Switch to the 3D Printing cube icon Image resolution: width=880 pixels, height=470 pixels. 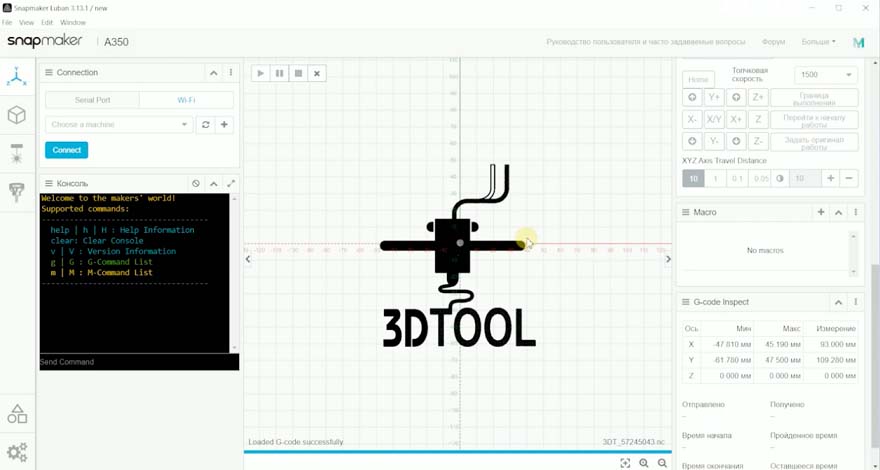pos(17,115)
